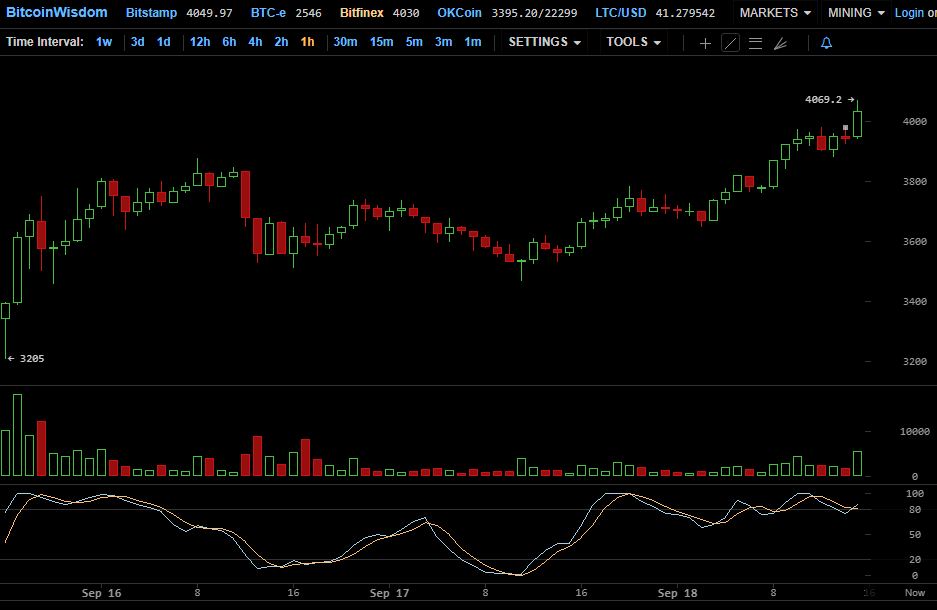937x610 pixels.
Task: Click the LTC/USD ticker link
Action: [x=618, y=13]
